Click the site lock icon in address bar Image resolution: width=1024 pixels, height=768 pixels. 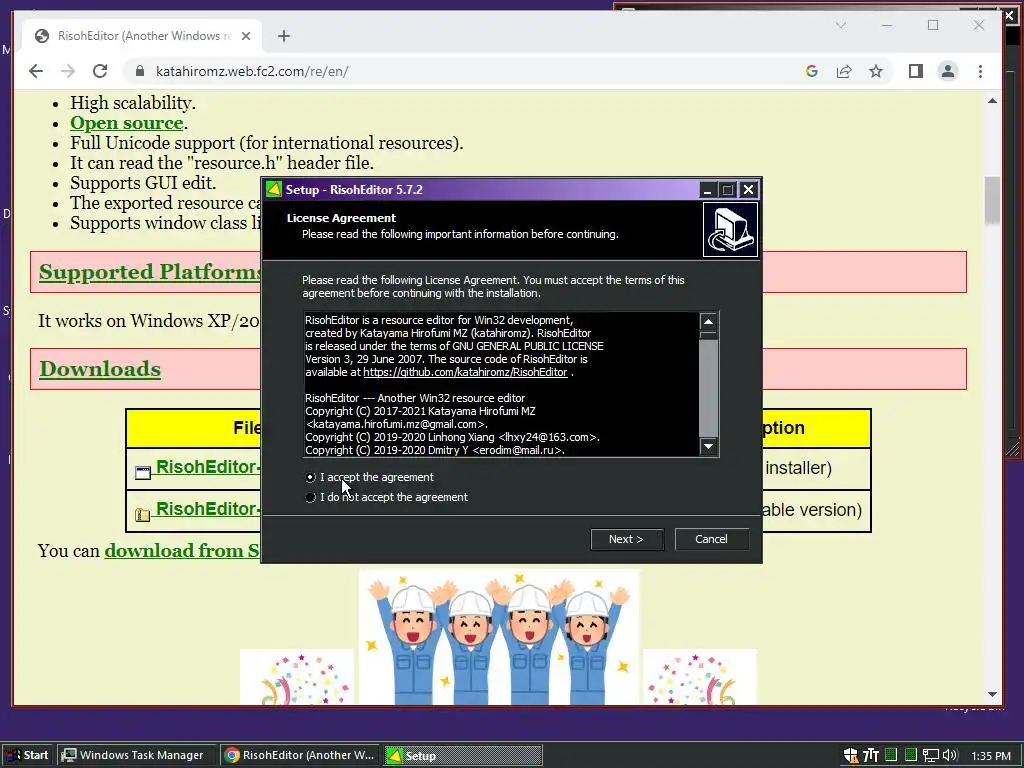click(139, 71)
